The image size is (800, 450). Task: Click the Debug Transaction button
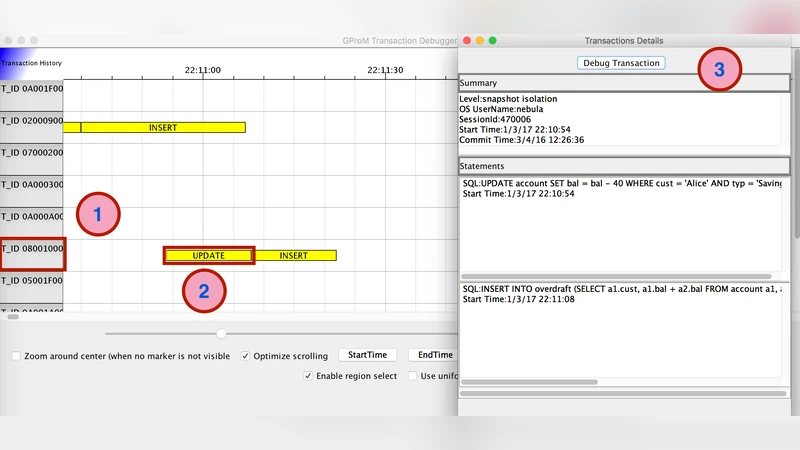coord(621,63)
